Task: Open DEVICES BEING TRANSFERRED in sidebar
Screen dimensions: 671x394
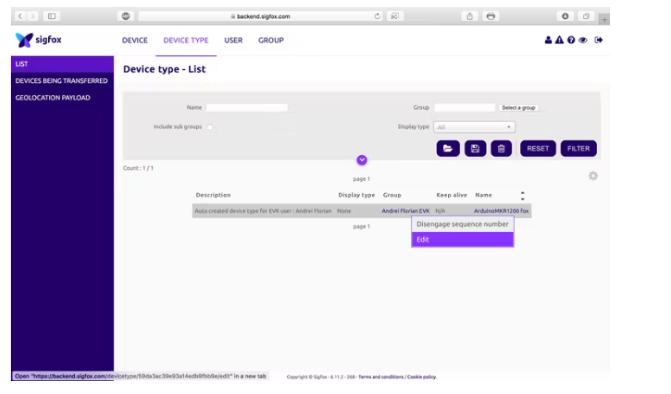Action: (62, 81)
